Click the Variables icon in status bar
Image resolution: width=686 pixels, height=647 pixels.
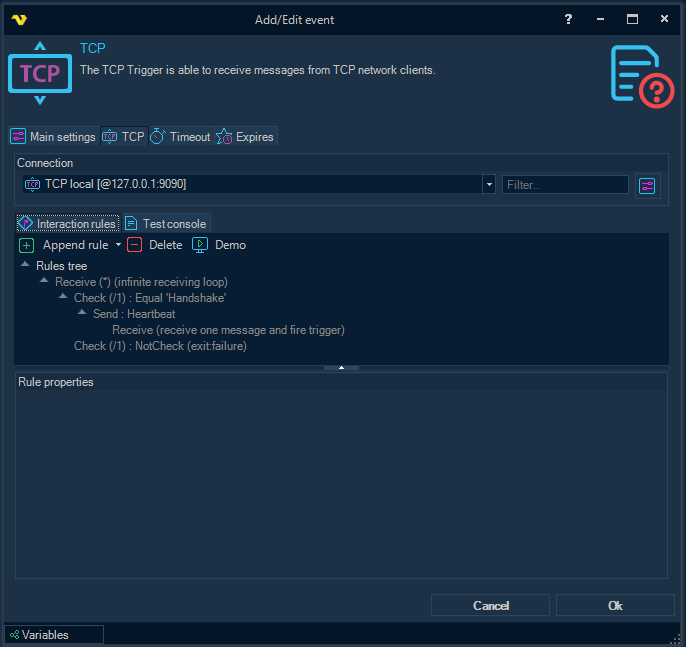coord(14,635)
